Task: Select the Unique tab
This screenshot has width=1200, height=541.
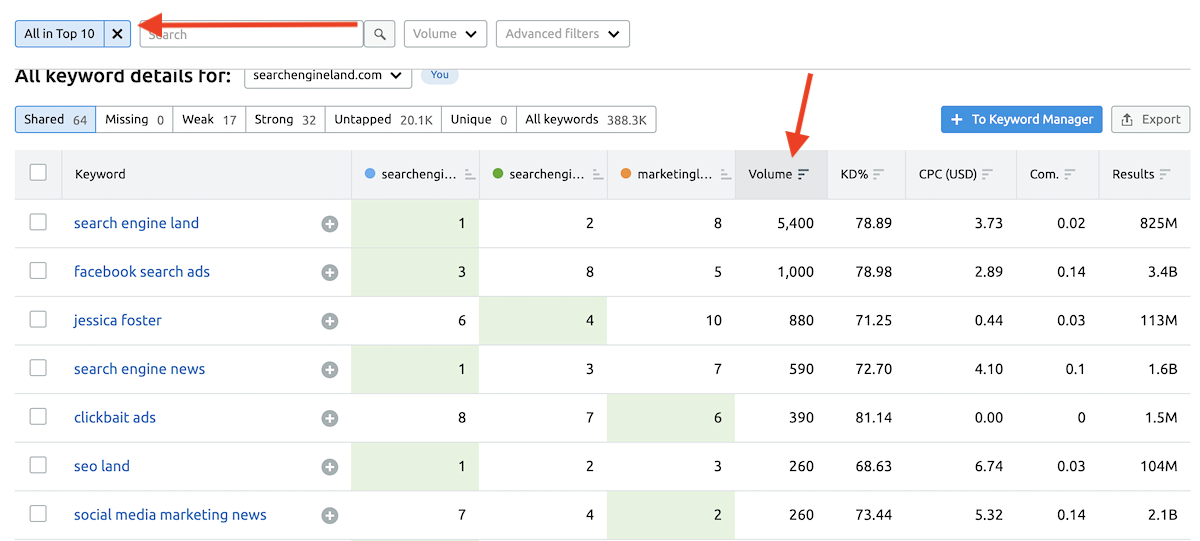Action: click(x=479, y=120)
